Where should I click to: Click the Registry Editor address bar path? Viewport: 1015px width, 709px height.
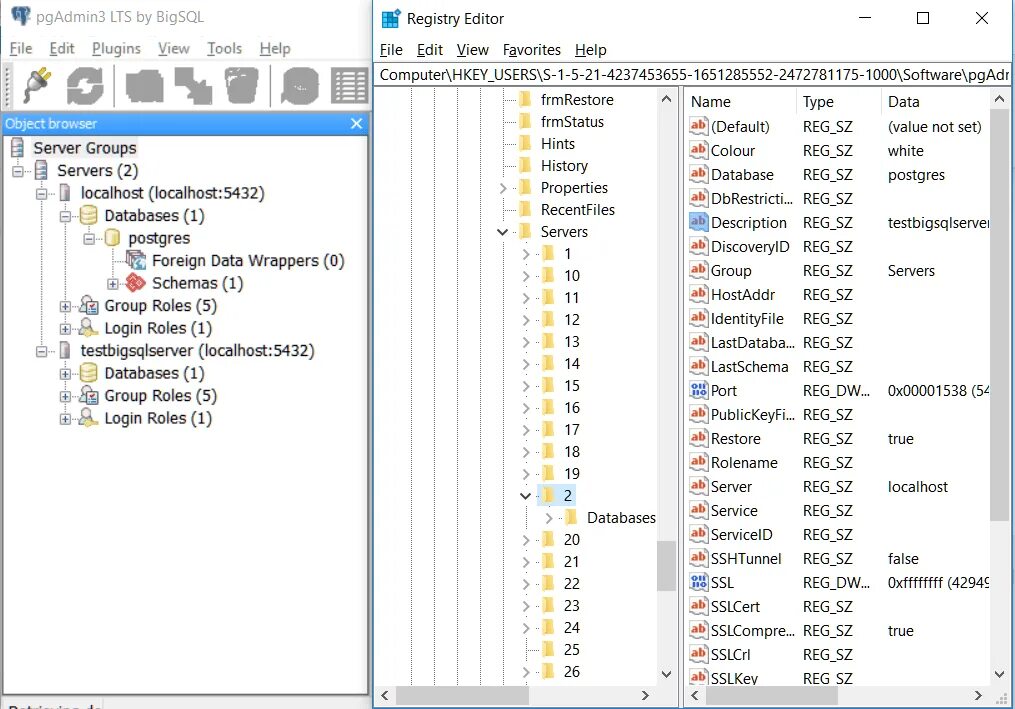click(693, 74)
